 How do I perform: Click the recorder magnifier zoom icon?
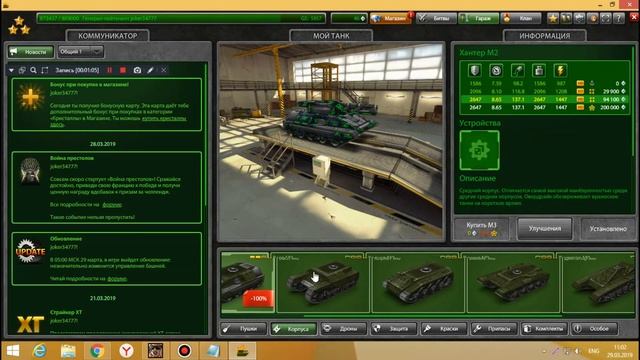(x=33, y=70)
